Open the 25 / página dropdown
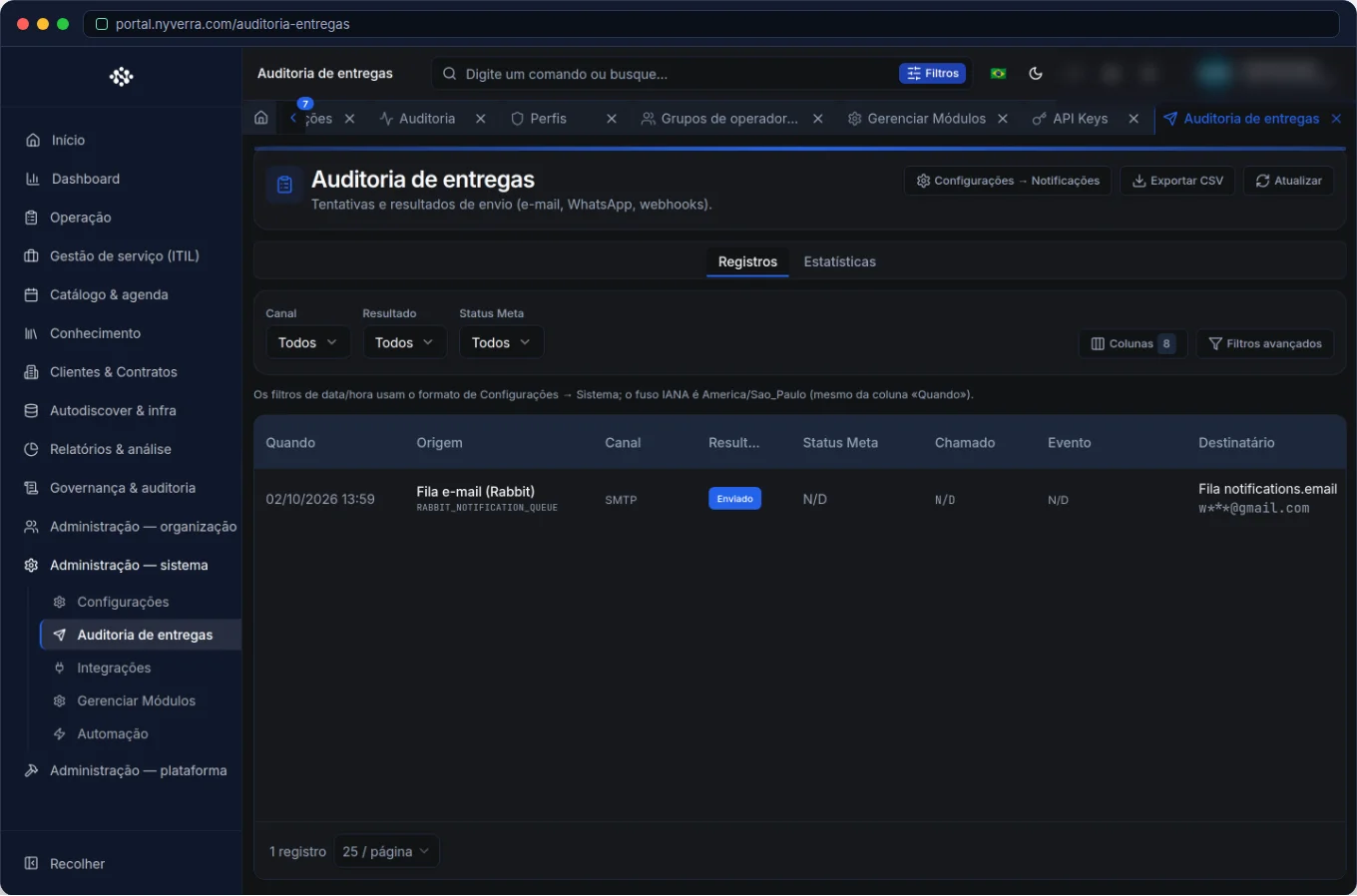Image resolution: width=1357 pixels, height=896 pixels. (386, 852)
